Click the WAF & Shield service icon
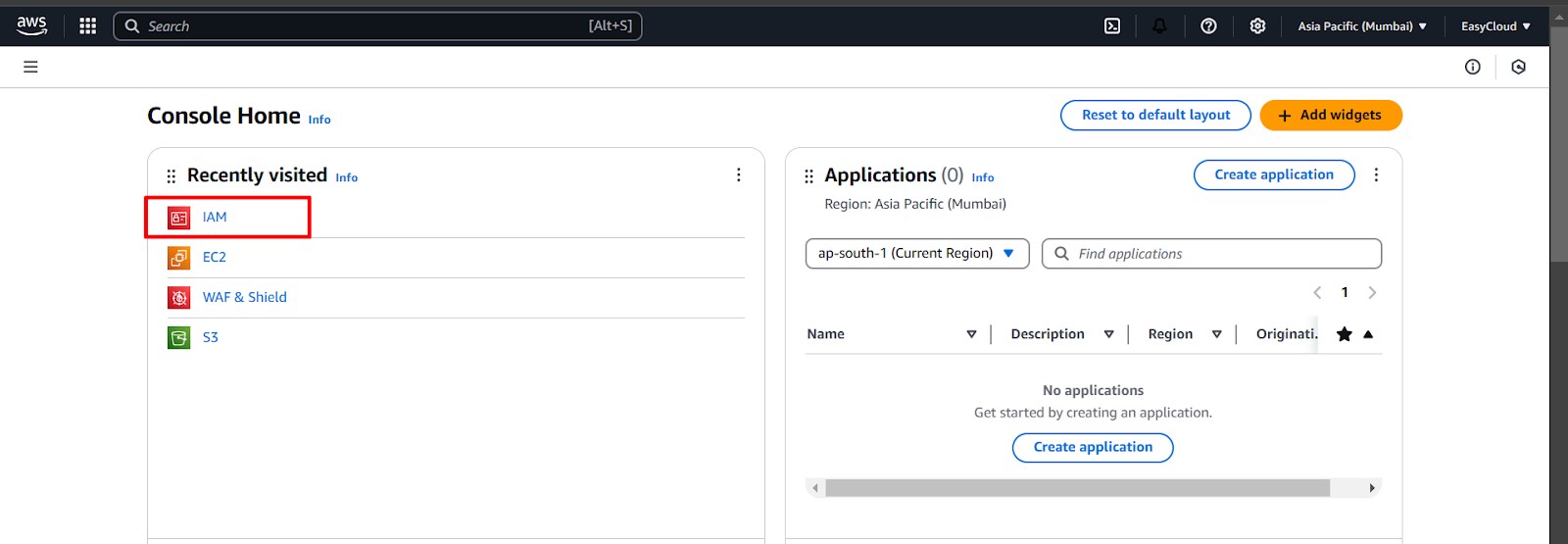The image size is (1568, 544). pos(178,298)
